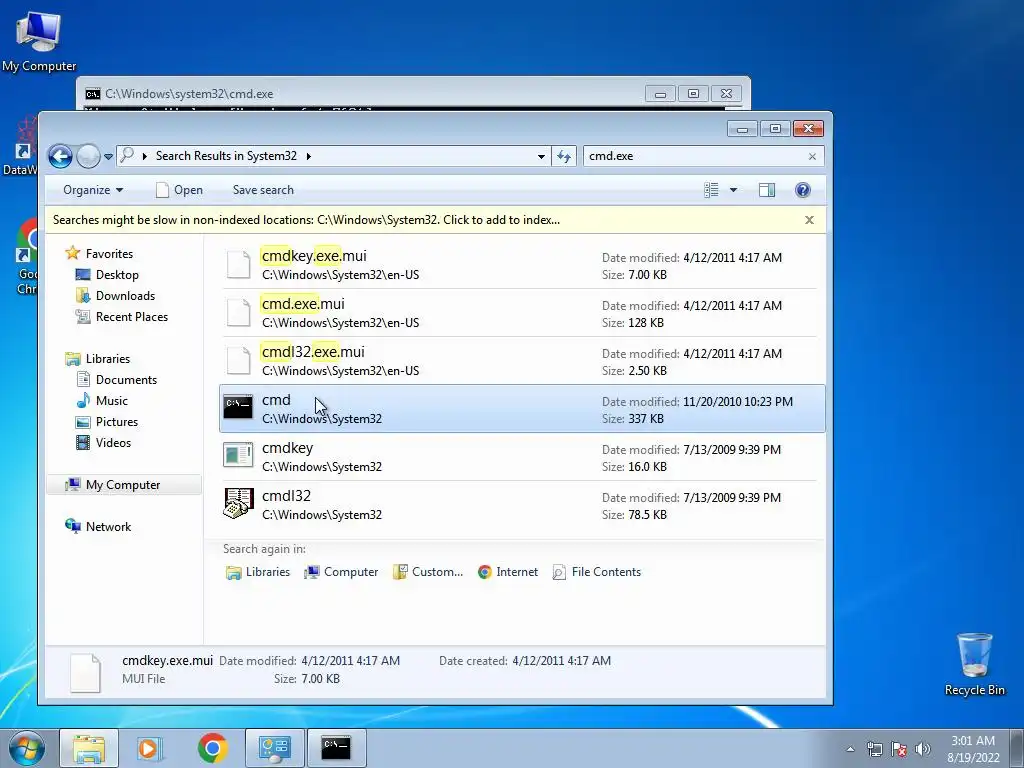
Task: Open the volume control tray icon
Action: (923, 749)
